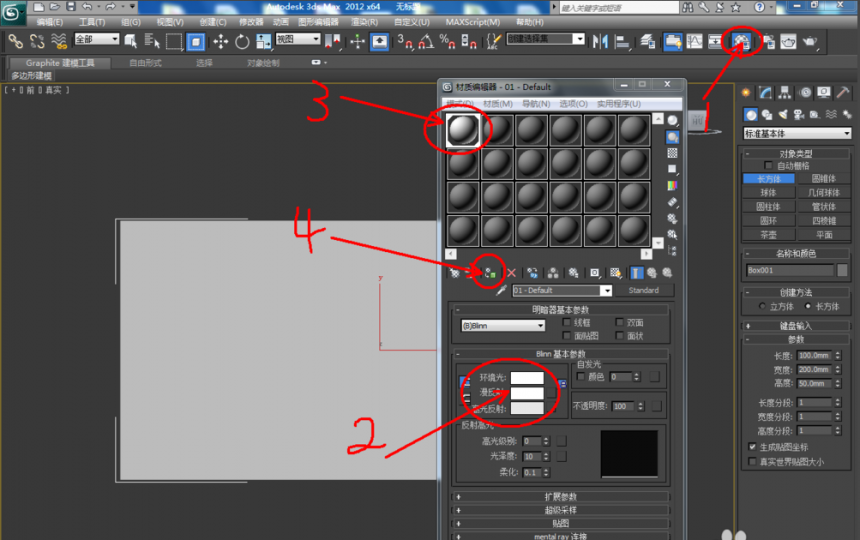This screenshot has height=540, width=860.
Task: Open the 01 - Default material name dropdown
Action: point(562,291)
